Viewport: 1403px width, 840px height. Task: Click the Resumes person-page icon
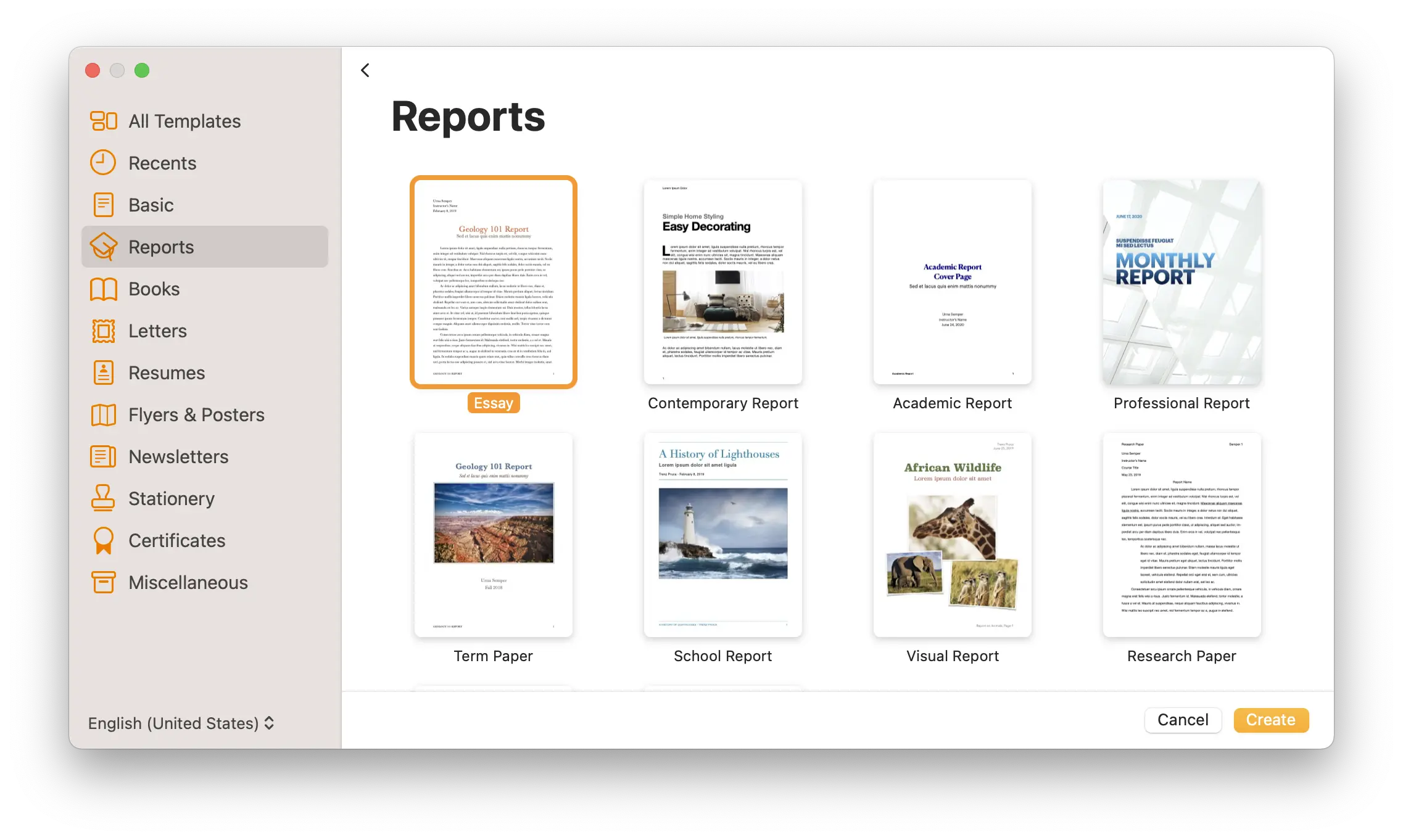pyautogui.click(x=103, y=373)
